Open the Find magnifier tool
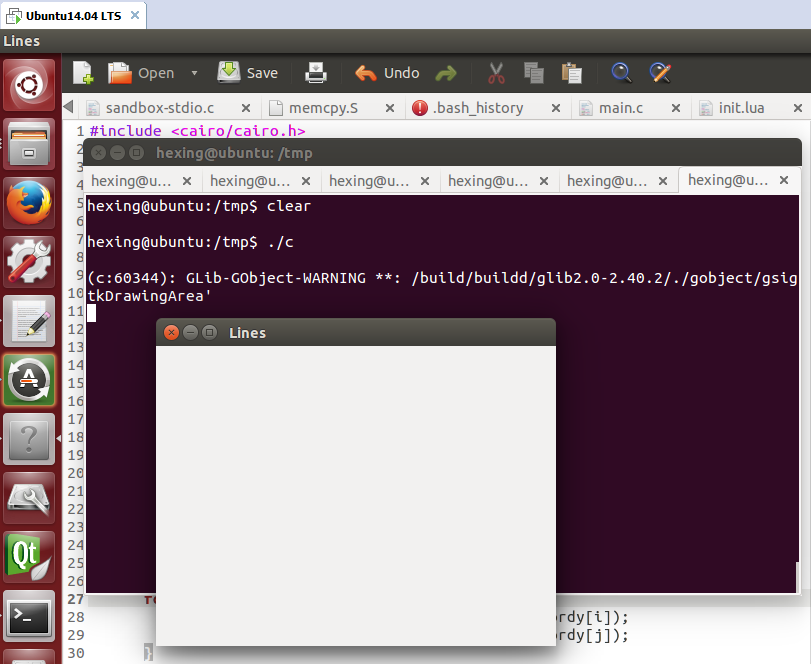This screenshot has width=811, height=664. 621,73
